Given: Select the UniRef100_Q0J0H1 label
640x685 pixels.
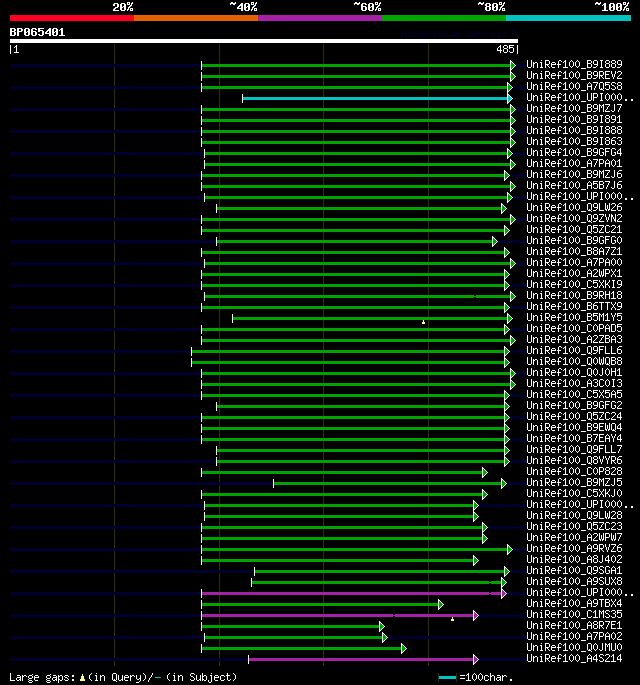Looking at the screenshot, I should click(x=574, y=373).
